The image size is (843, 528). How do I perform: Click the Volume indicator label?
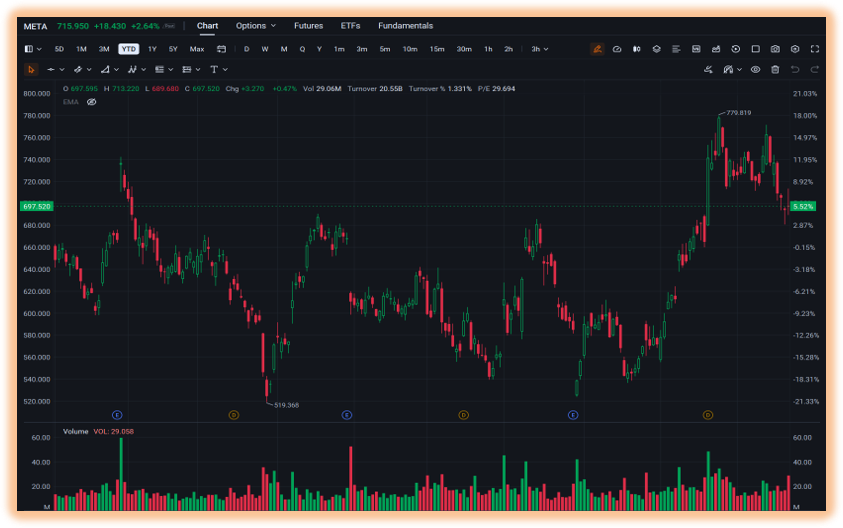pos(75,431)
